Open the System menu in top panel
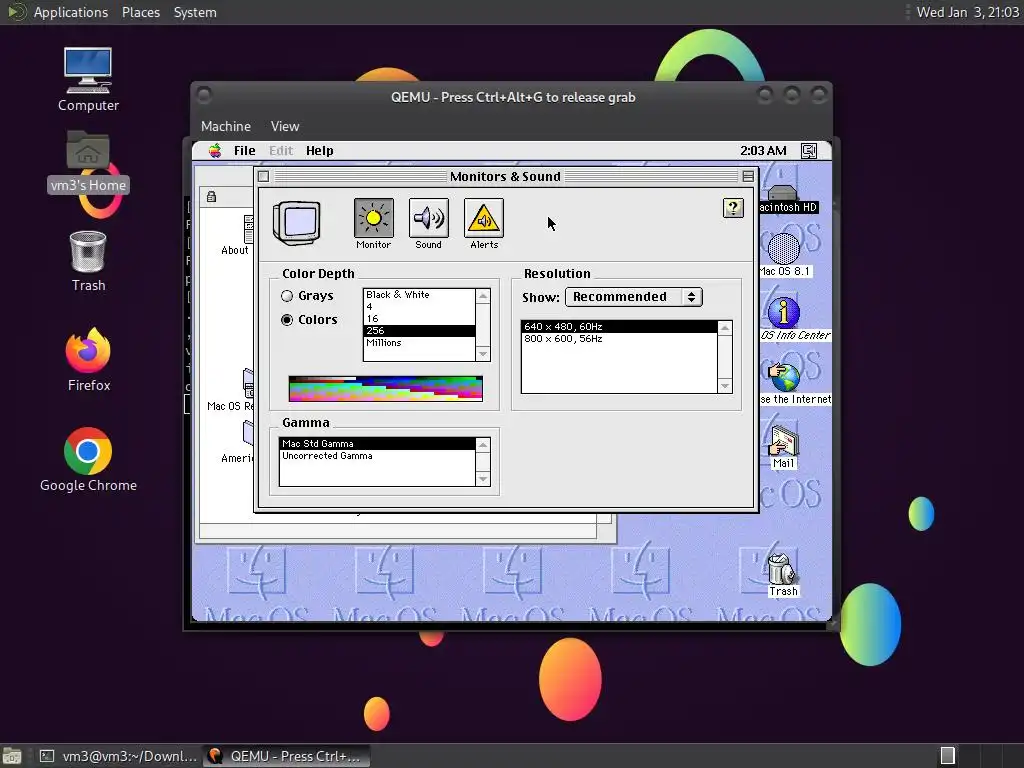The width and height of the screenshot is (1024, 768). pyautogui.click(x=195, y=12)
